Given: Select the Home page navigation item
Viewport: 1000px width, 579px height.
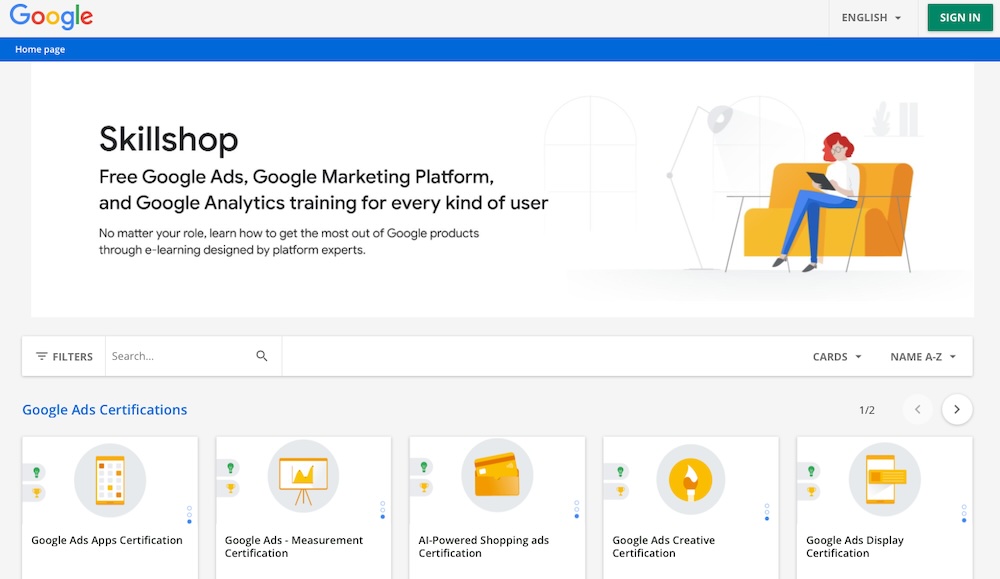Looking at the screenshot, I should pos(39,48).
